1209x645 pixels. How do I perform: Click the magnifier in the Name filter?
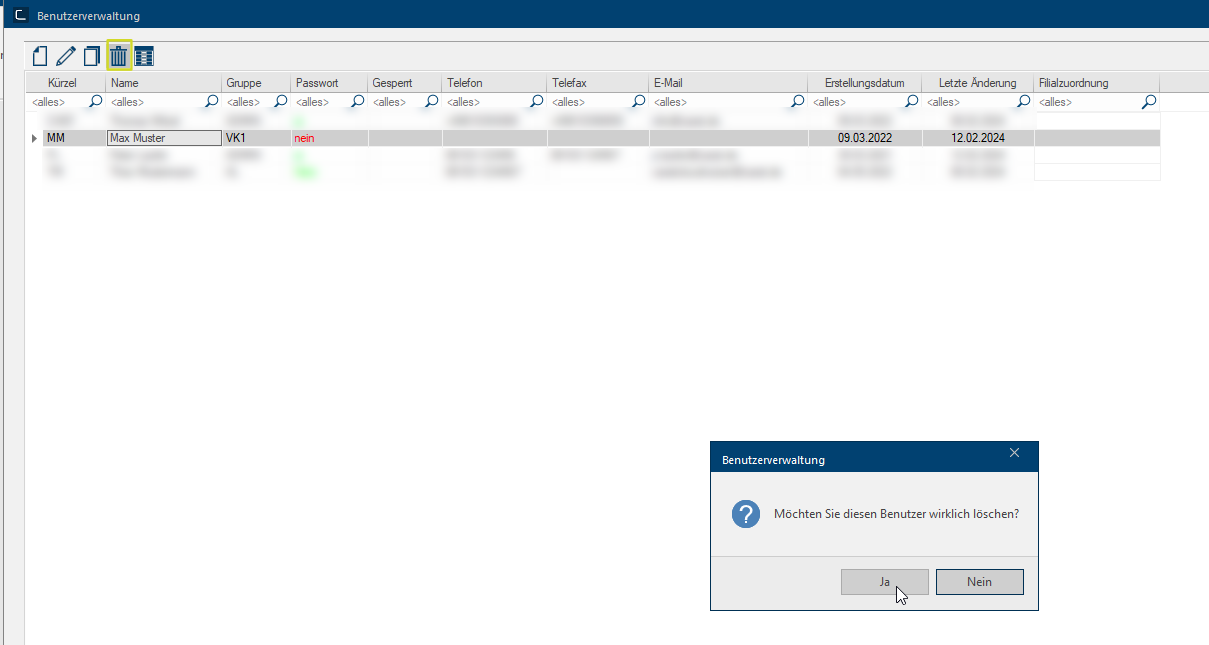pyautogui.click(x=212, y=102)
